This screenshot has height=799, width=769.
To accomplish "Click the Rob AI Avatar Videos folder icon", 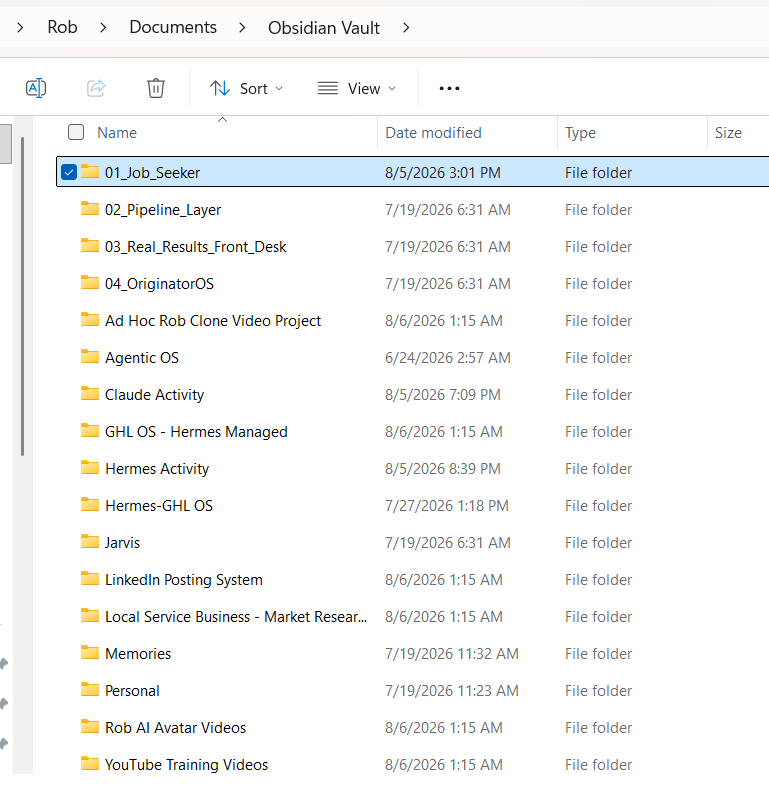I will tap(90, 727).
